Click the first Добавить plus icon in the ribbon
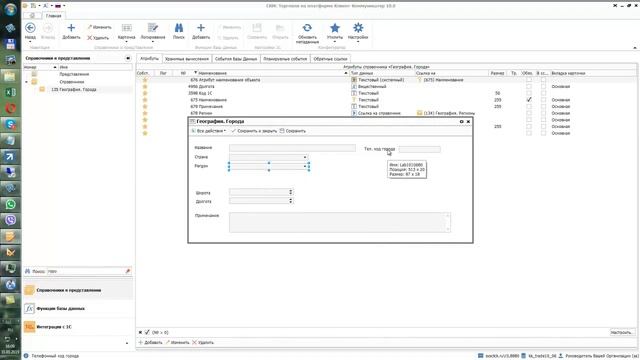The width and height of the screenshot is (640, 360). [x=71, y=28]
